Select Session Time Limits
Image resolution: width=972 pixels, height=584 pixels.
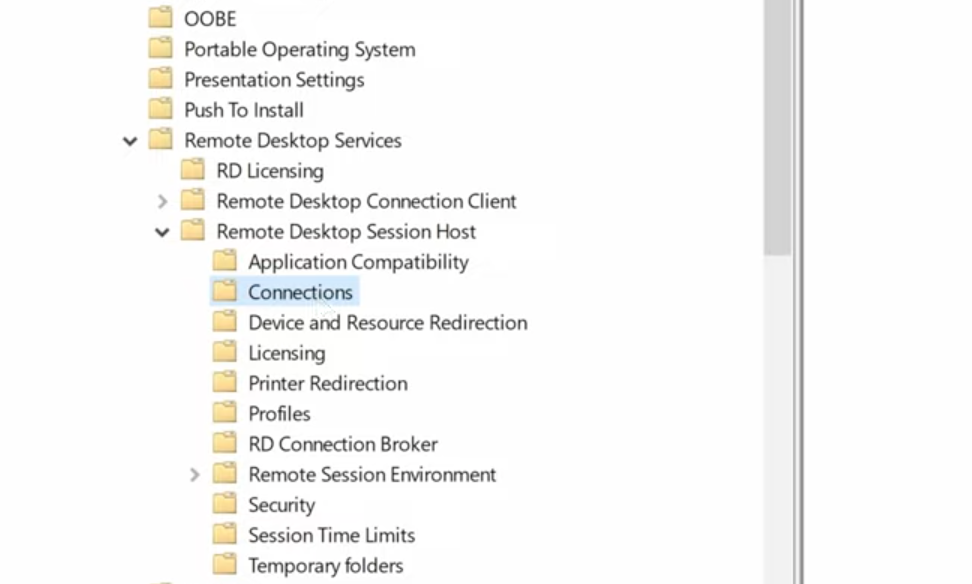[x=331, y=535]
